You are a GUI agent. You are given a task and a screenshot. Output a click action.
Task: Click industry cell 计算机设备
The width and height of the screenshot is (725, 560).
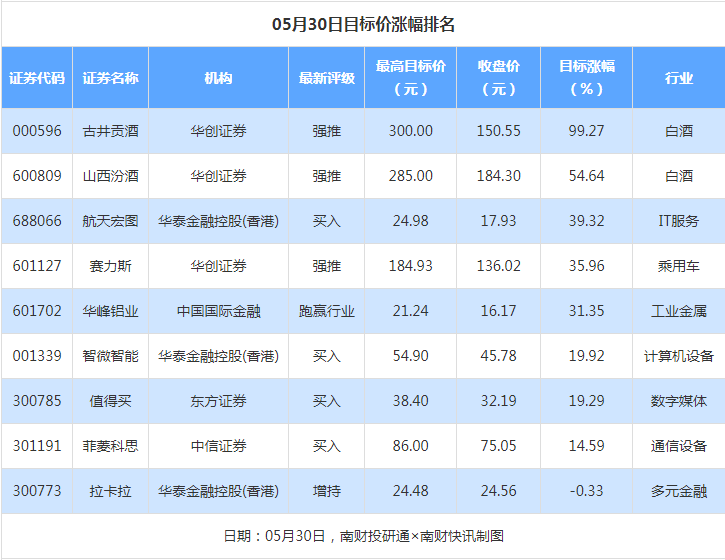point(679,356)
